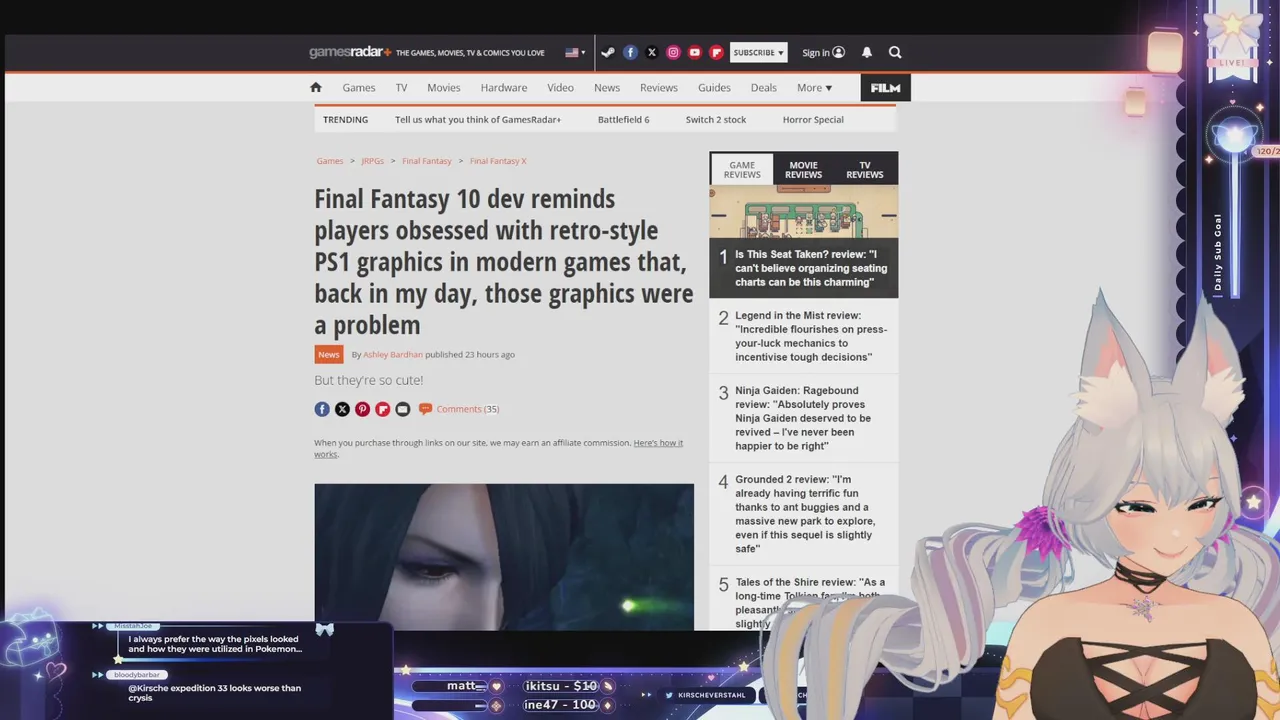Open the X icon in the header
Image resolution: width=1280 pixels, height=720 pixels.
tap(652, 52)
